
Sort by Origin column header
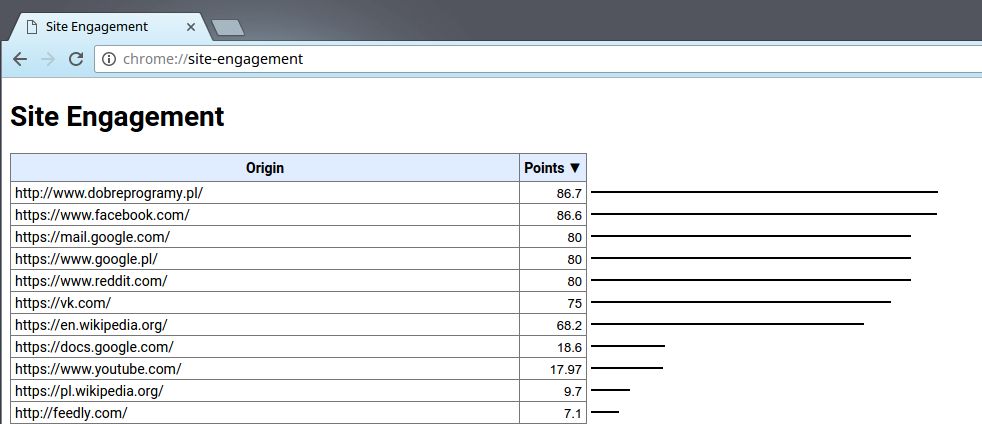265,168
